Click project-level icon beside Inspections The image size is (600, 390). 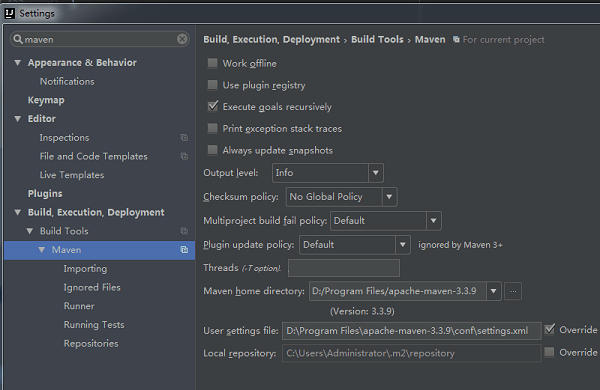pos(184,137)
